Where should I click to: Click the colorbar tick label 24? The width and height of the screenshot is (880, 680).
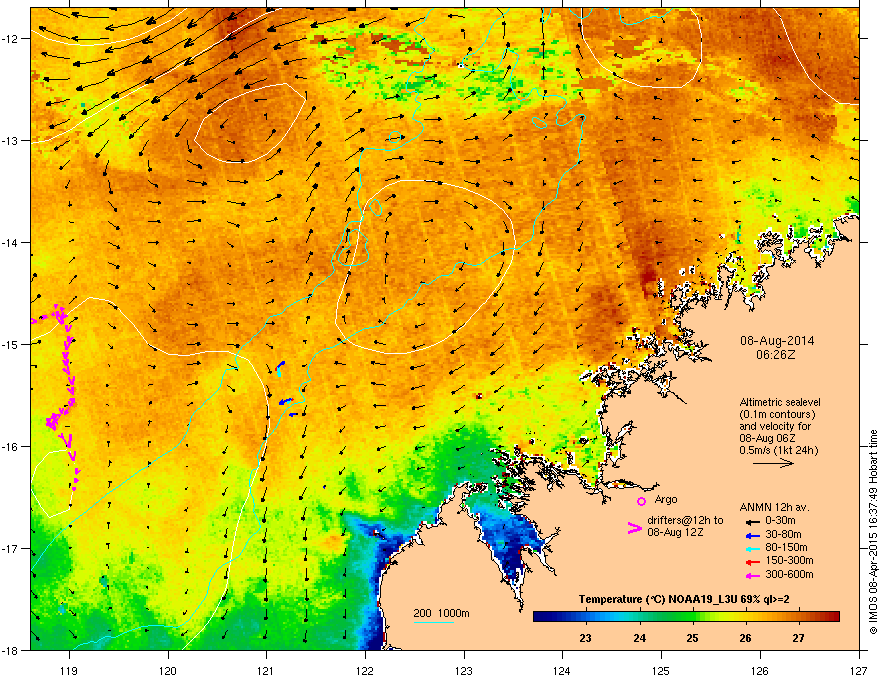coord(639,638)
